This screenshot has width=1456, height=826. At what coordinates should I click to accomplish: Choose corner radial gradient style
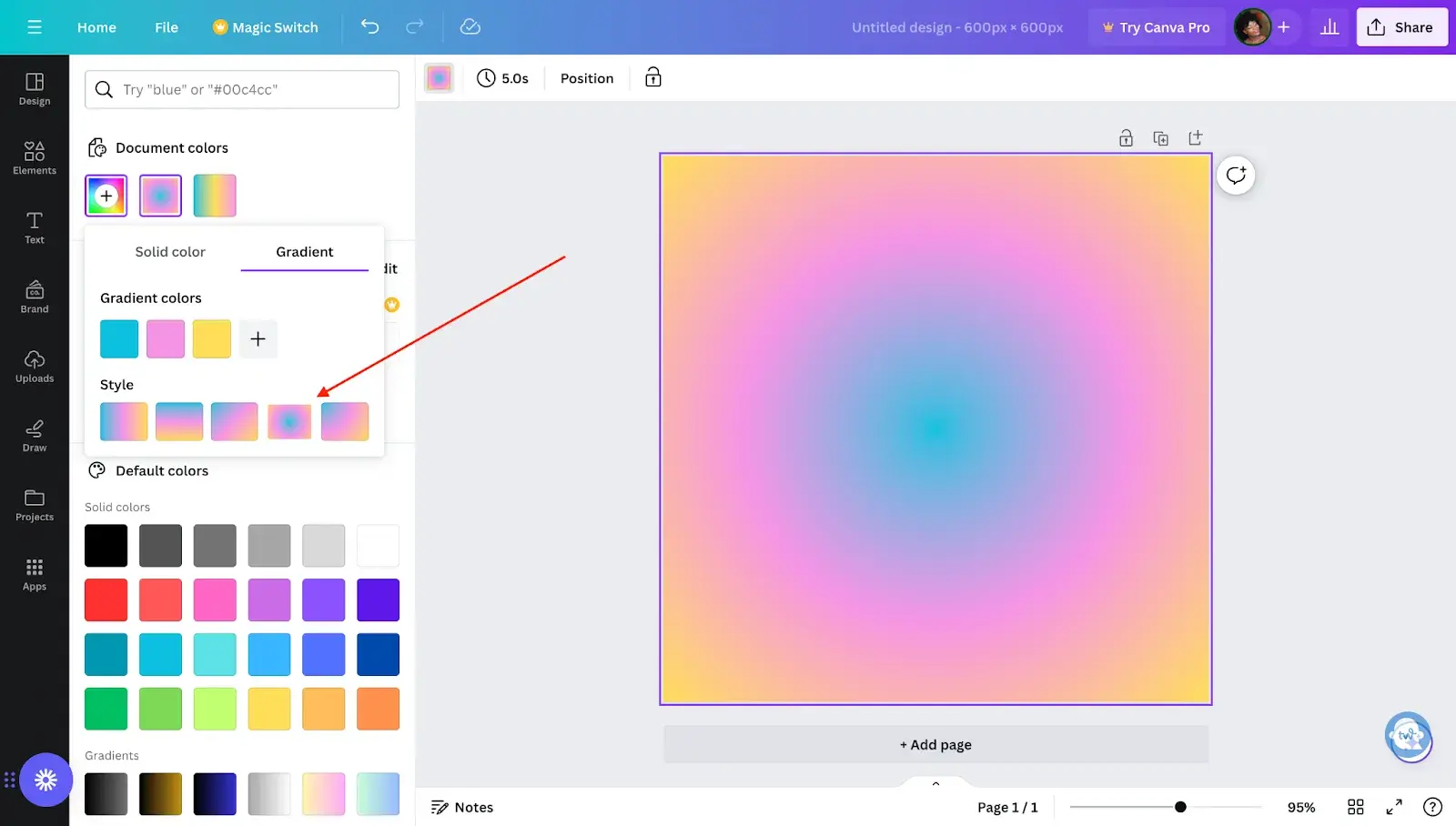pyautogui.click(x=345, y=421)
